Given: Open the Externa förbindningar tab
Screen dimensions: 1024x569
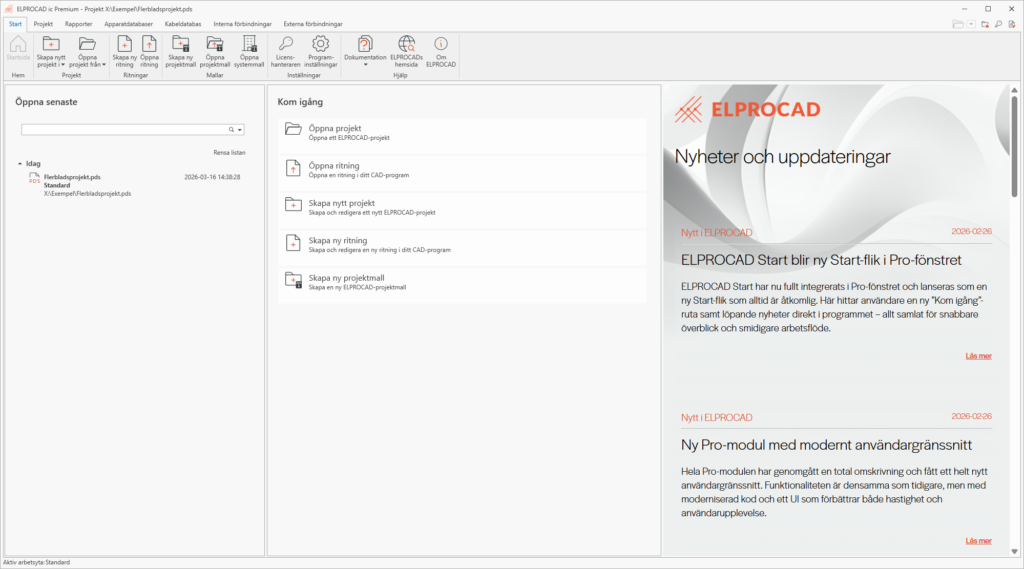Looking at the screenshot, I should tap(313, 24).
